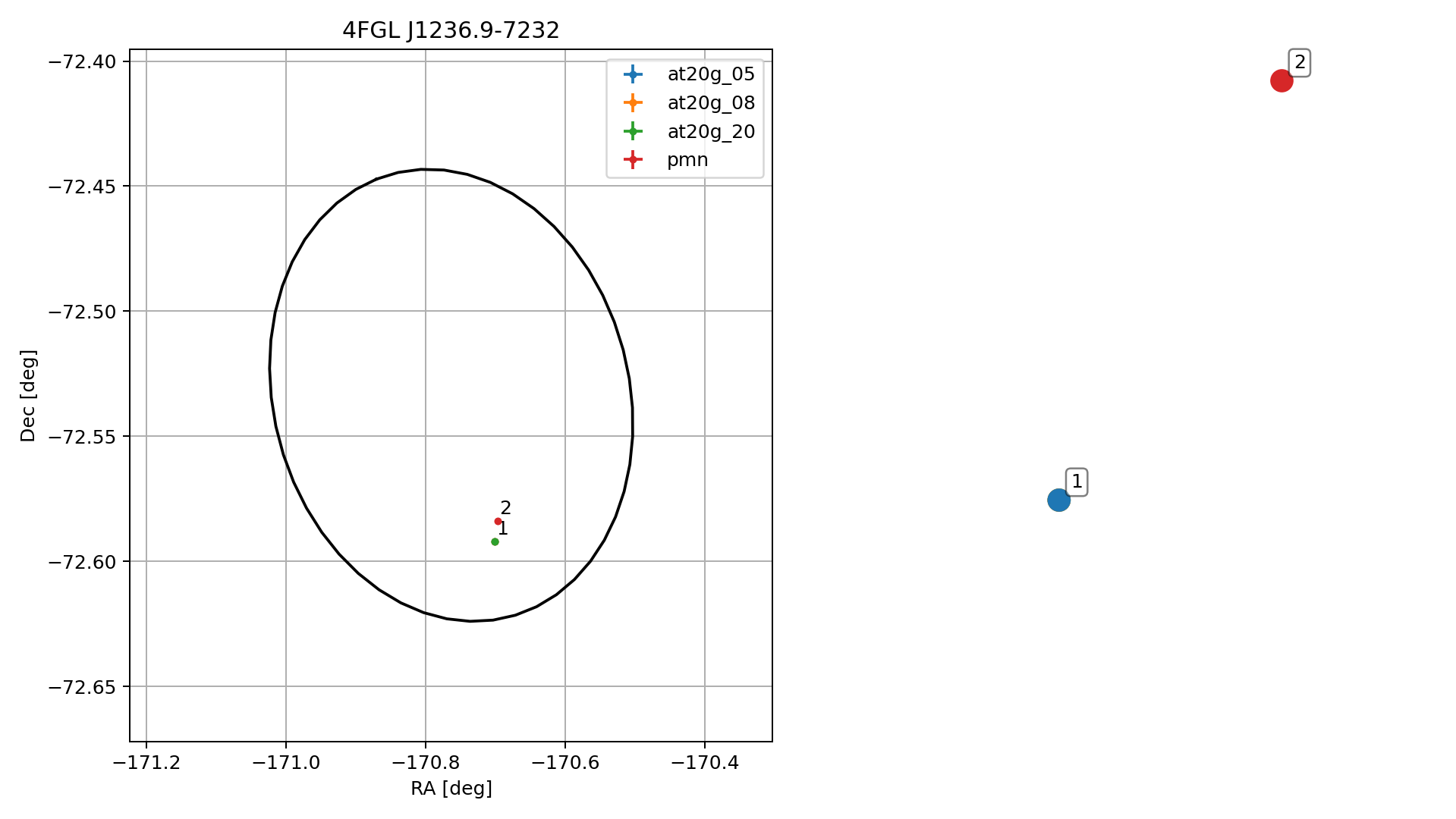This screenshot has height=819, width=1456.
Task: Click the small label 2 inside ellipse
Action: point(506,508)
